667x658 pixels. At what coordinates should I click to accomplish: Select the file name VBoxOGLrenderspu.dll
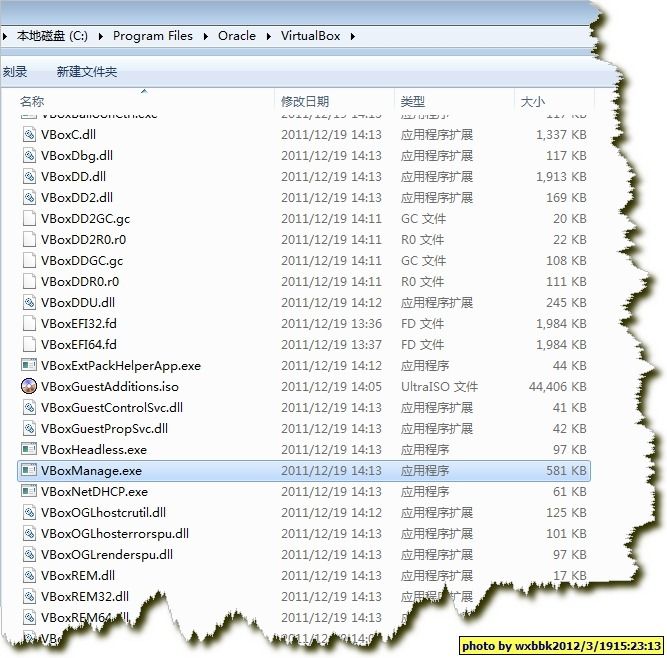(107, 555)
